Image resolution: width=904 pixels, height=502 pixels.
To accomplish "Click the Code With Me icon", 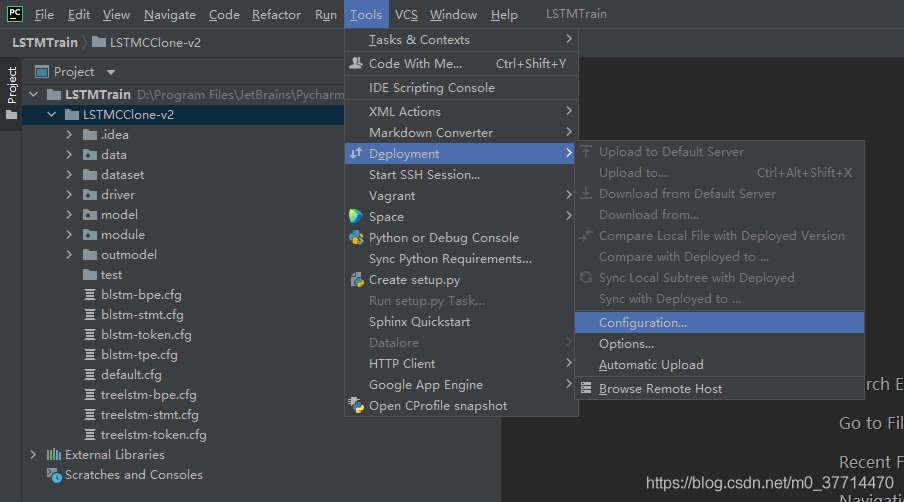I will 356,63.
